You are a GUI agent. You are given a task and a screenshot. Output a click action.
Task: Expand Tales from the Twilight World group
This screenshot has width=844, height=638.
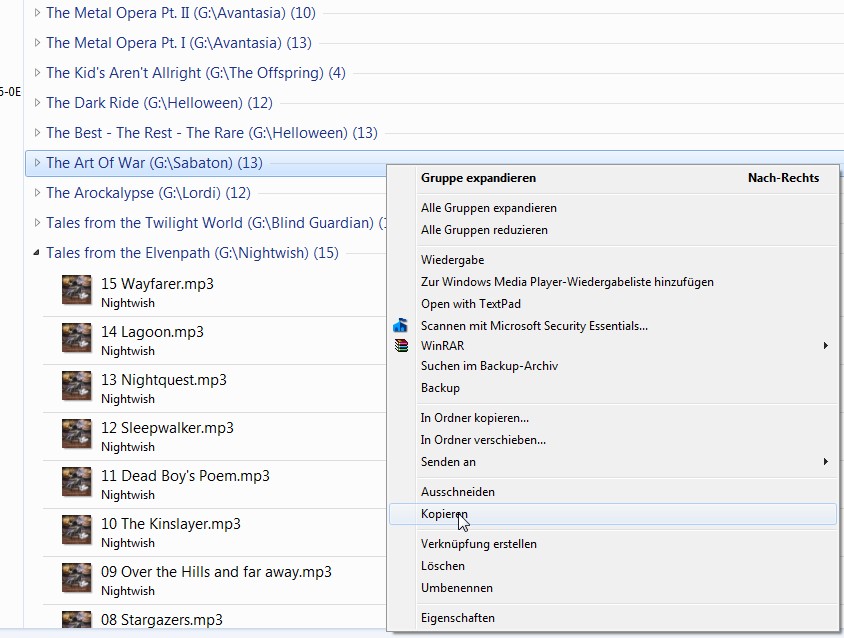[37, 222]
